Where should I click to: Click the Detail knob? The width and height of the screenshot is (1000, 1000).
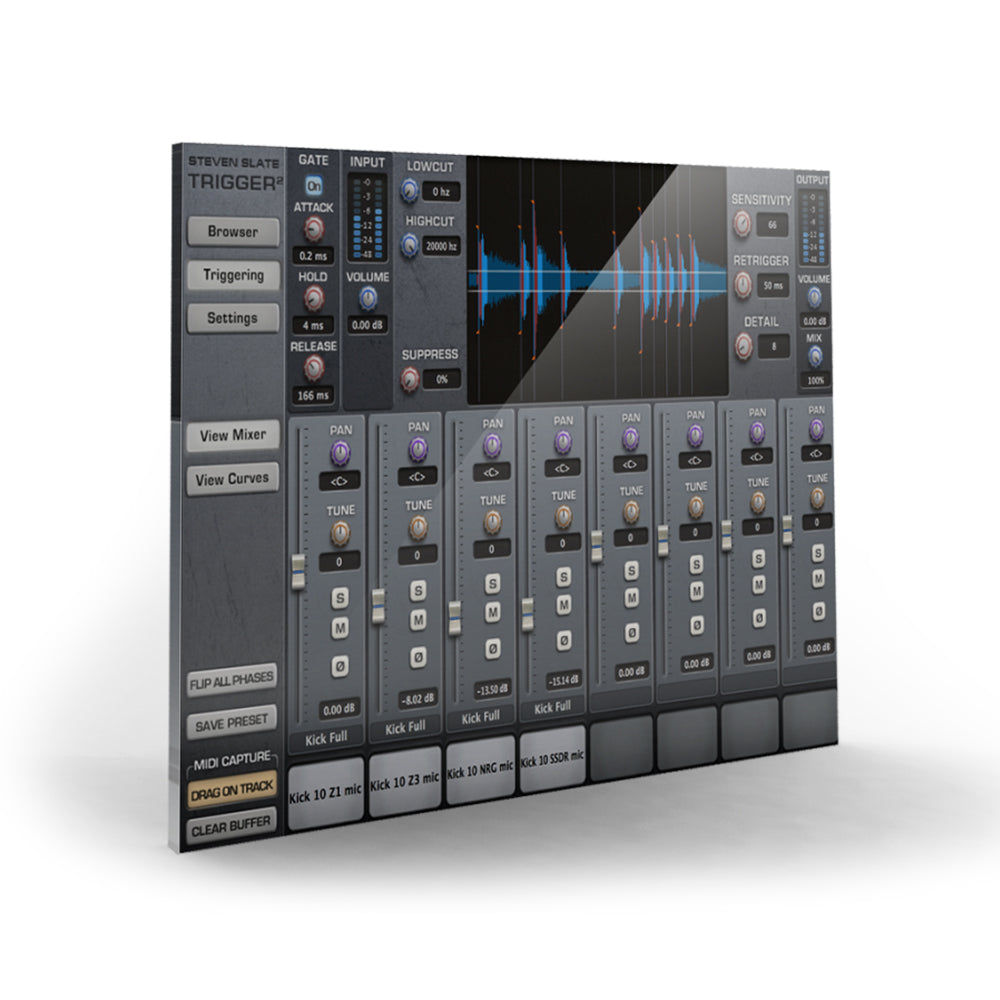(x=743, y=346)
